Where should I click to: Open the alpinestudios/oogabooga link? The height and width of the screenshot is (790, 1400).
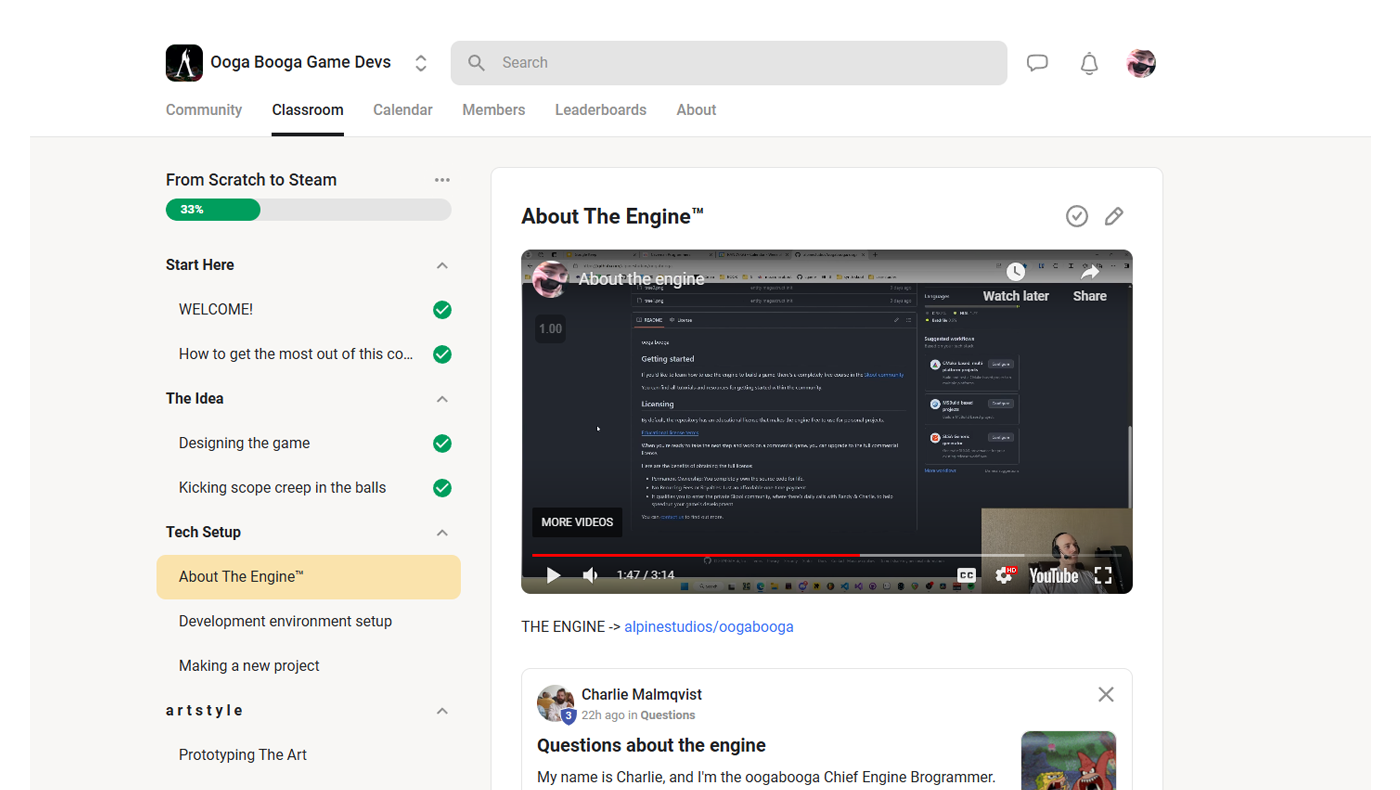click(x=708, y=627)
